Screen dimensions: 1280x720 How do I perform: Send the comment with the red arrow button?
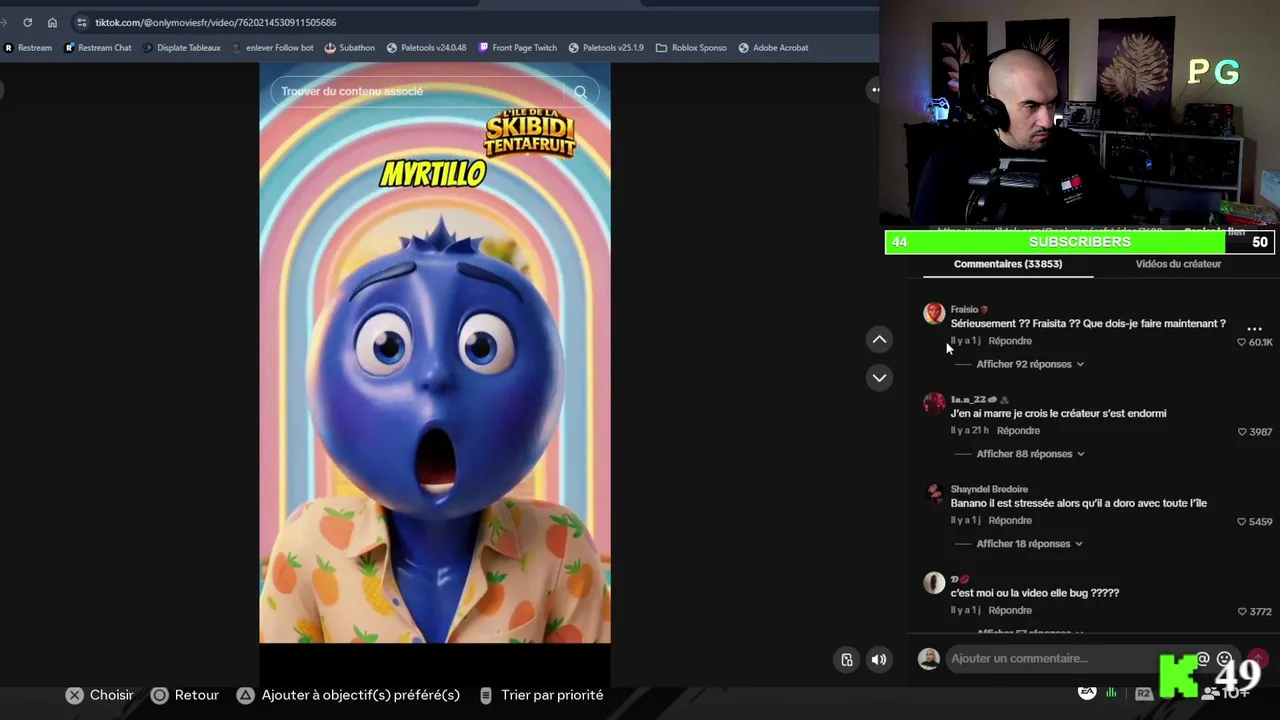(x=1258, y=659)
